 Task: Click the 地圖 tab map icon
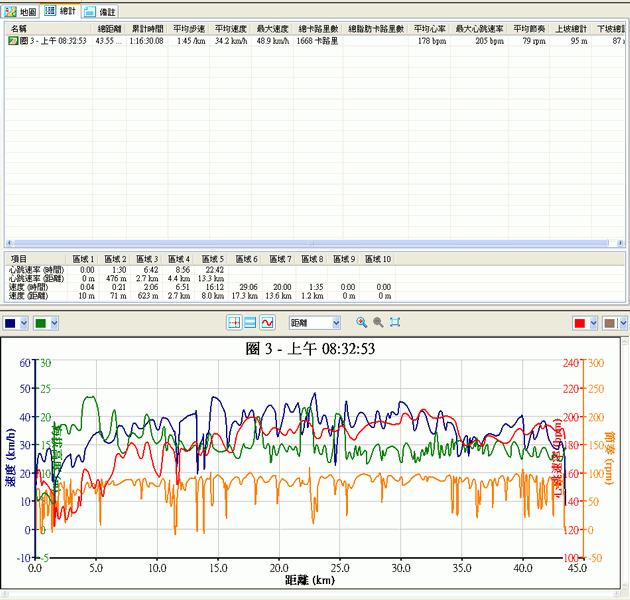(x=11, y=11)
